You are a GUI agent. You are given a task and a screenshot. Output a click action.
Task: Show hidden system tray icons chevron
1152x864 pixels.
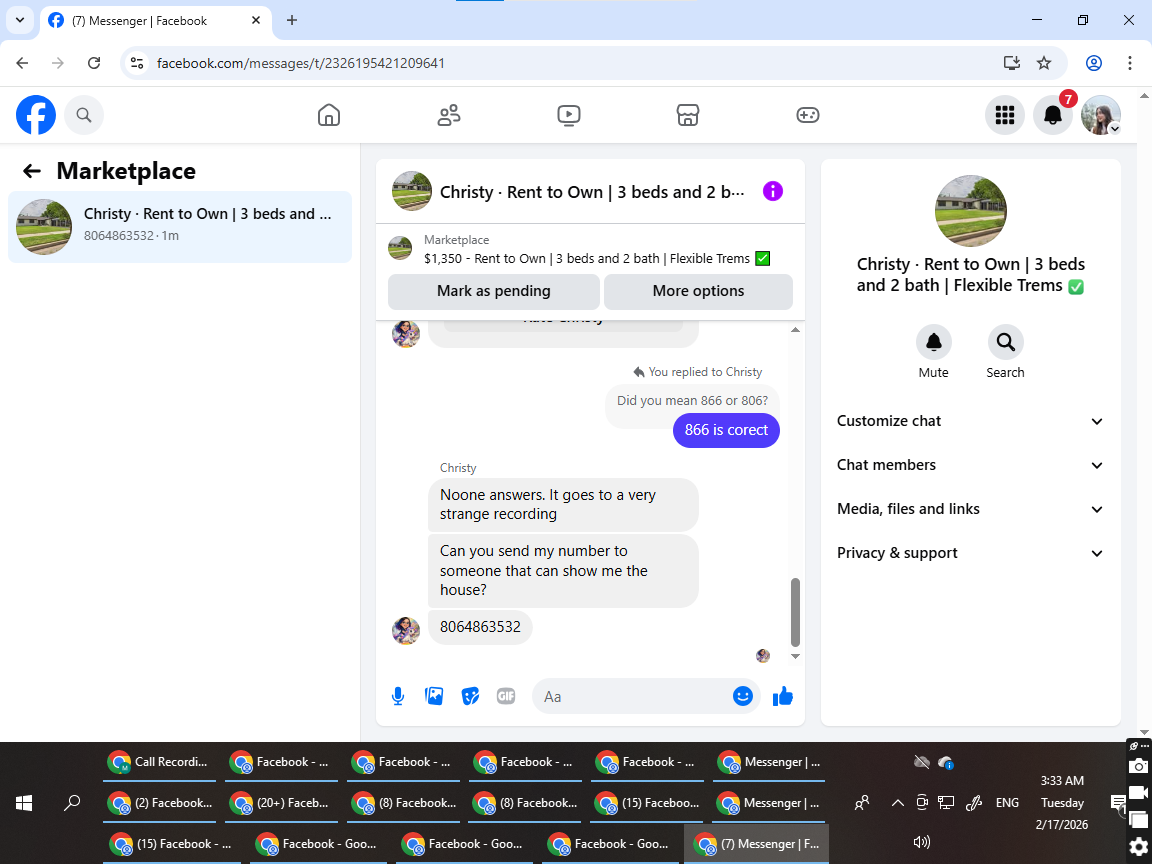[897, 803]
